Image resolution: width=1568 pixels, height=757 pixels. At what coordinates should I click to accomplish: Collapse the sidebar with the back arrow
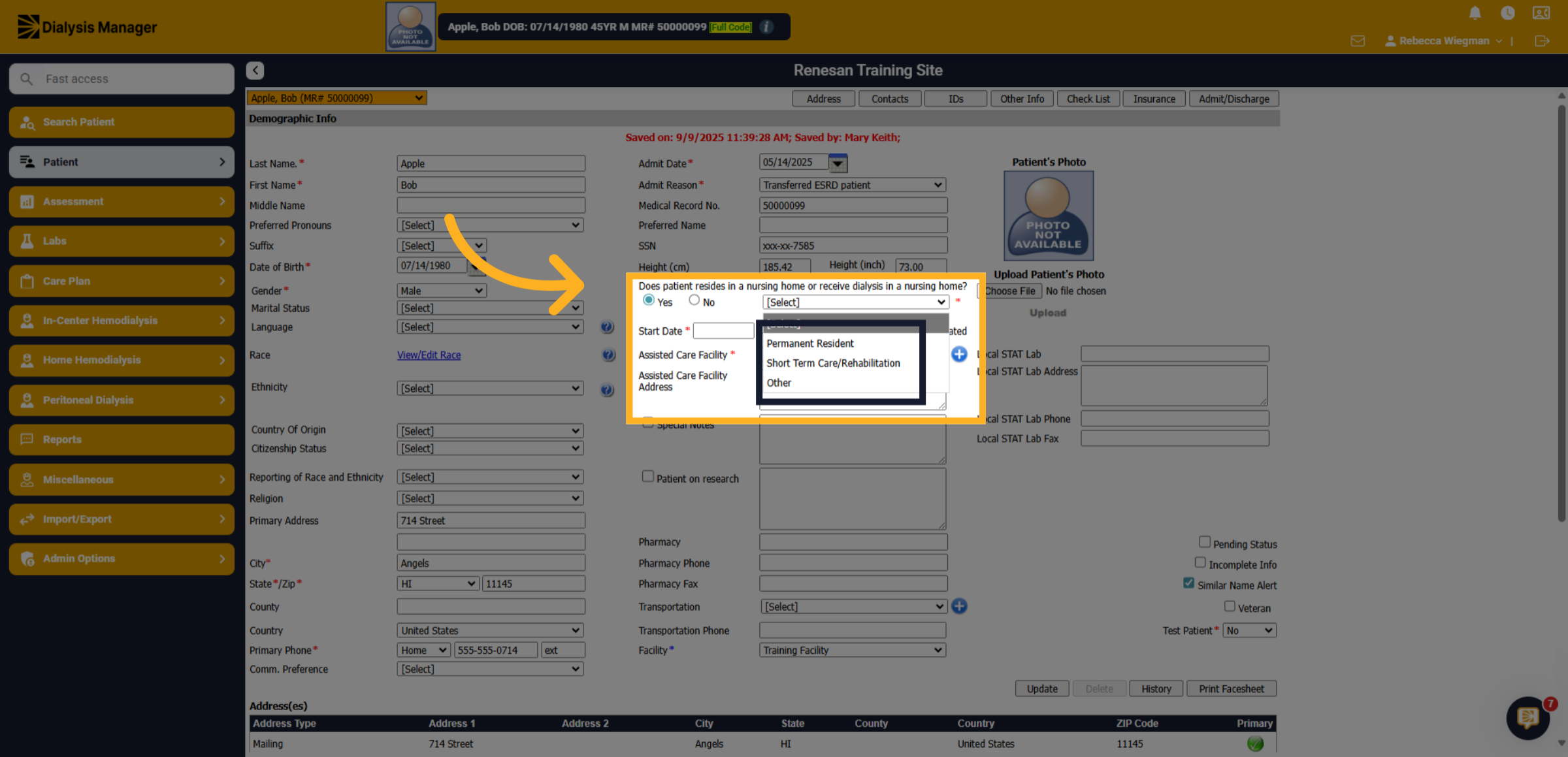(x=255, y=71)
